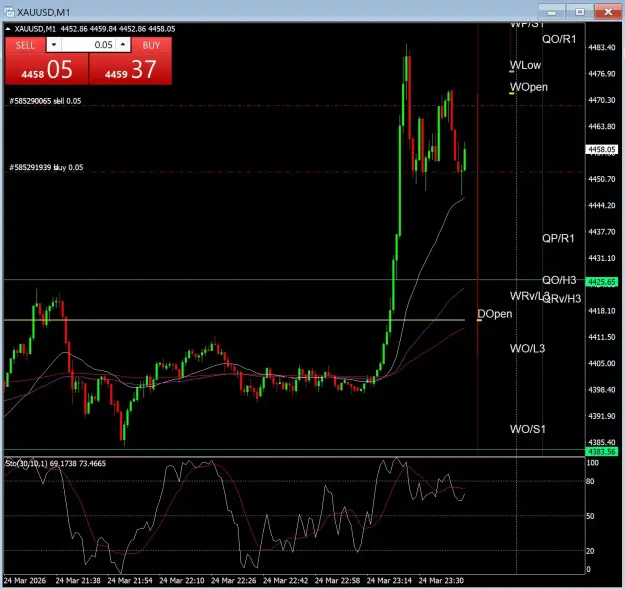Screen dimensions: 625x589
Task: Collapse the one-click trading panel triangle
Action: coord(8,29)
